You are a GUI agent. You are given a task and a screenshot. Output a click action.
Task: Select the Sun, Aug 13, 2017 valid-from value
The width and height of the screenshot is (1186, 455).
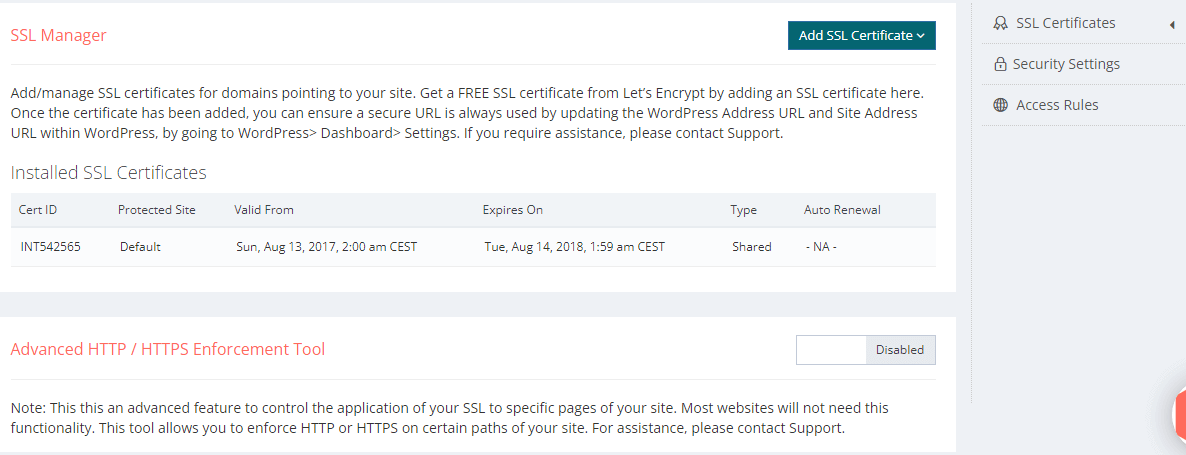click(327, 246)
